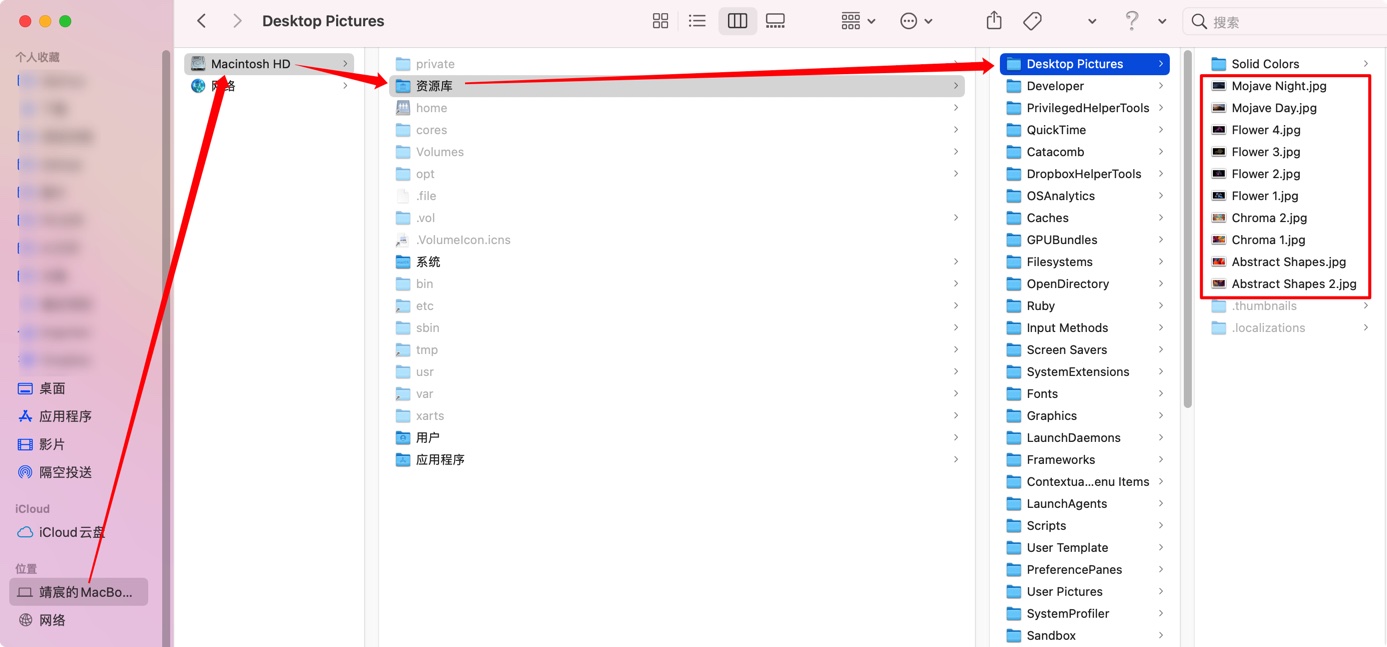Expand the Caches folder chevron

point(1161,218)
